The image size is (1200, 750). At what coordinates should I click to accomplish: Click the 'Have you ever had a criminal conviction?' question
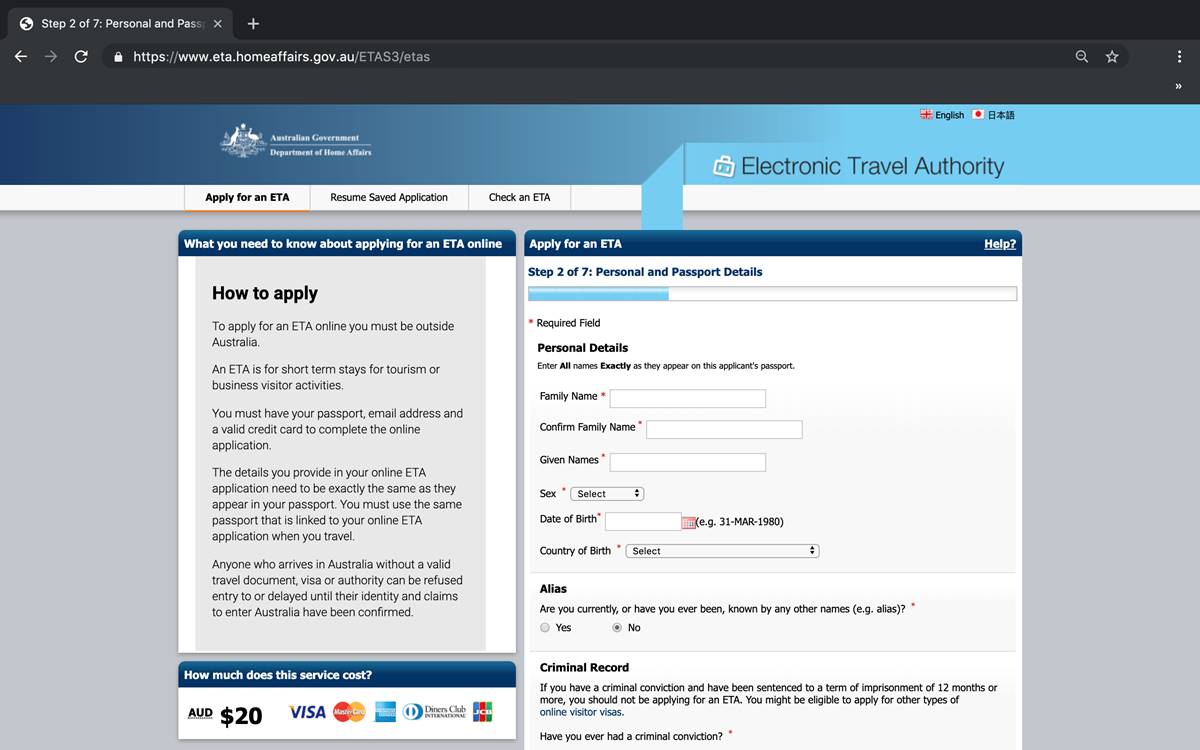[631, 737]
